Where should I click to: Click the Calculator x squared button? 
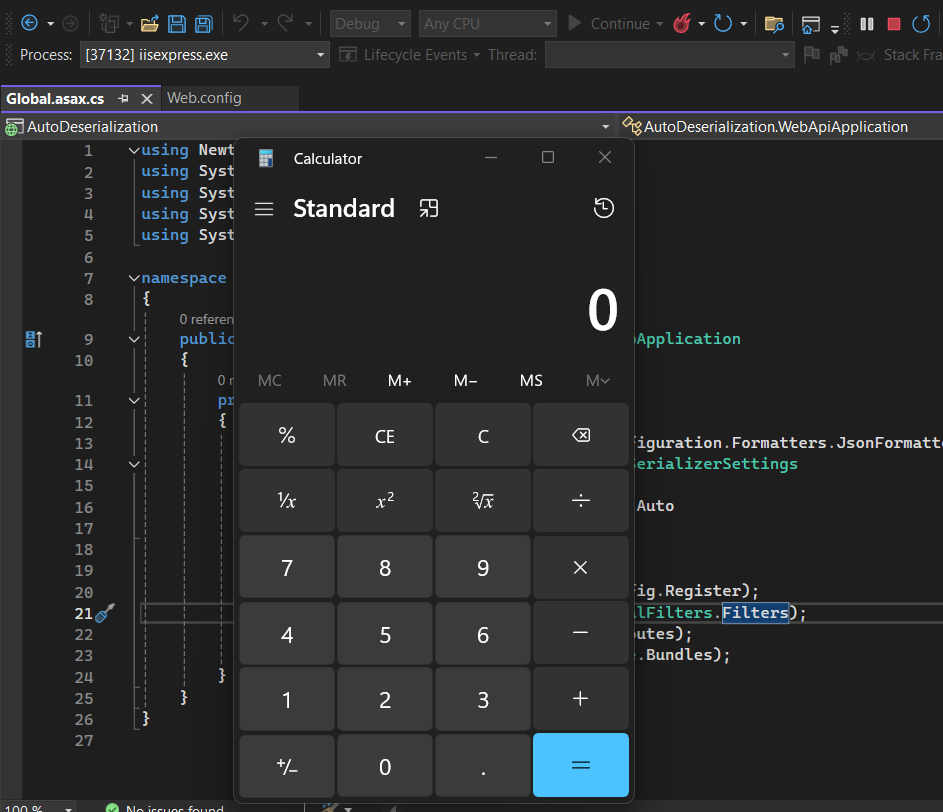click(x=385, y=500)
